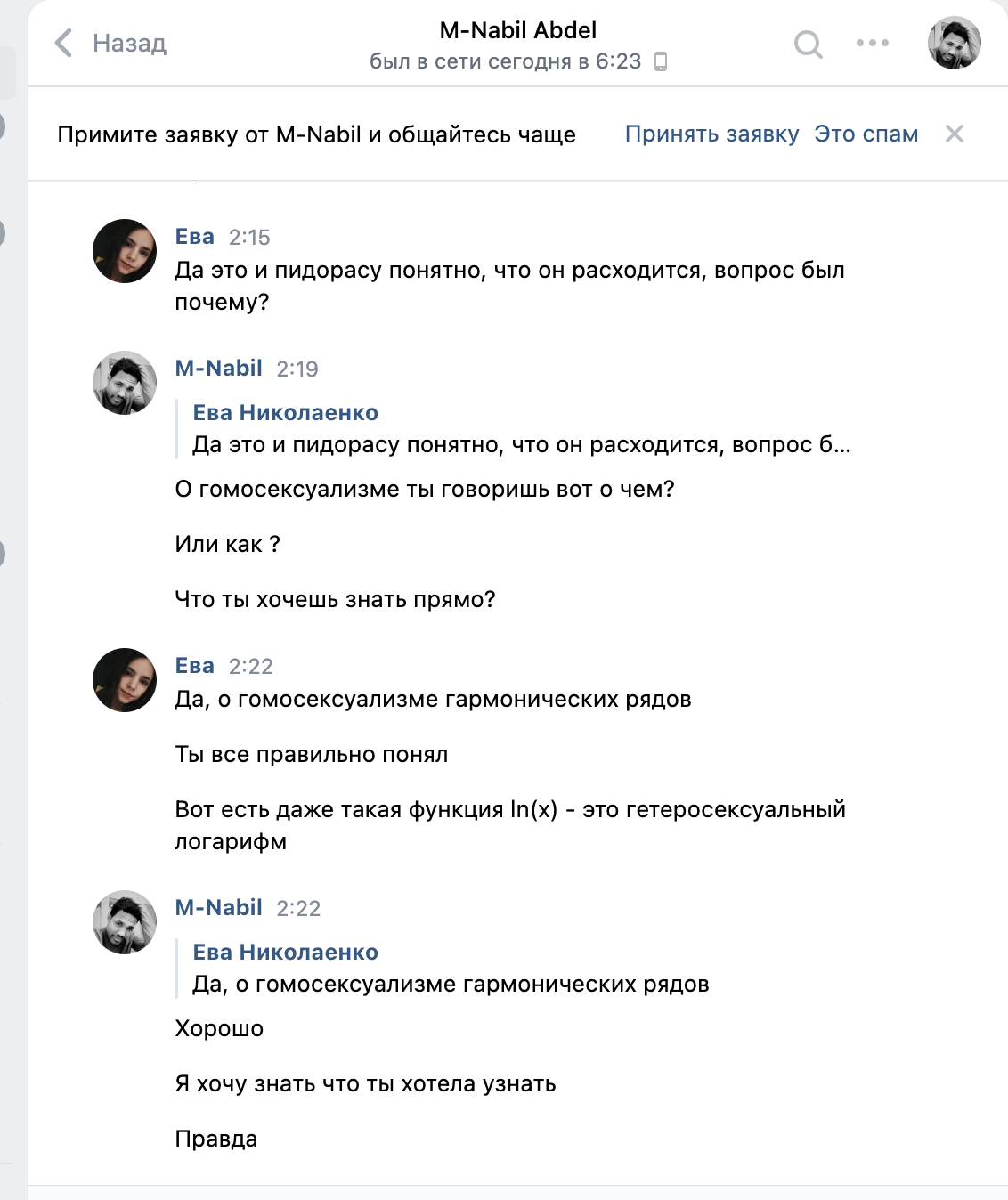Click Ева's avatar at 2:22 message

tap(125, 680)
